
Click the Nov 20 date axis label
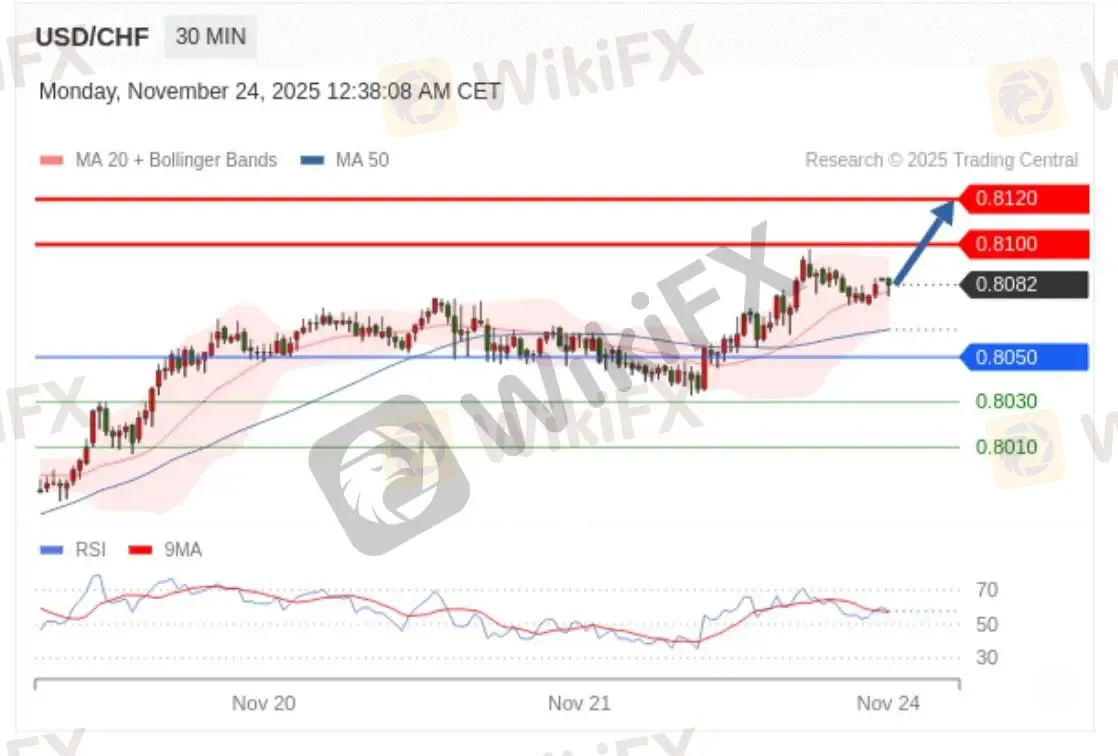tap(264, 703)
